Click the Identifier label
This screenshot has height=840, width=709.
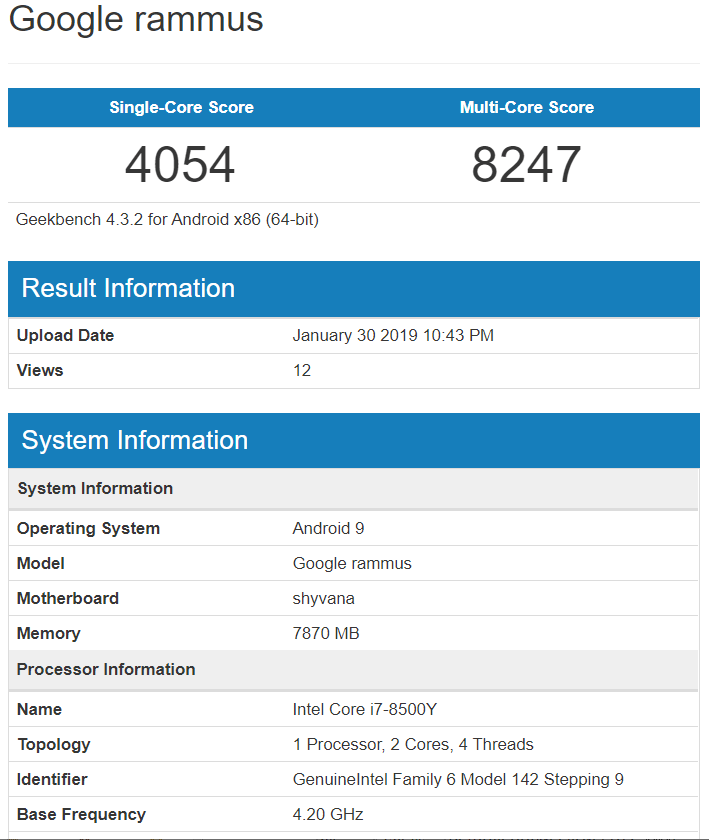(x=52, y=779)
